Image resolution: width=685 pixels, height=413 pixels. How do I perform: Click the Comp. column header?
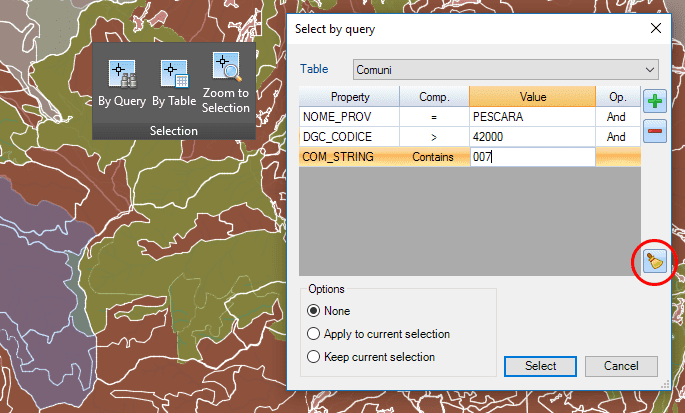pos(434,97)
